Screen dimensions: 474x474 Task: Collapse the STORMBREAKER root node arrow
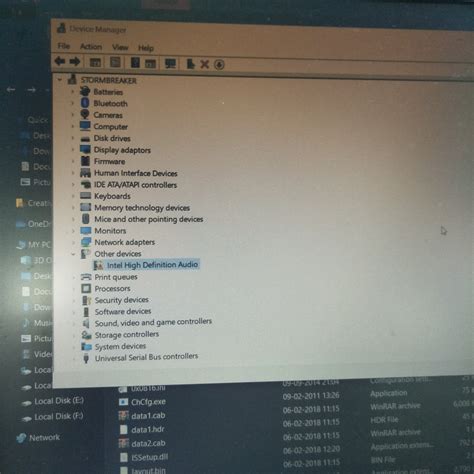click(x=60, y=80)
